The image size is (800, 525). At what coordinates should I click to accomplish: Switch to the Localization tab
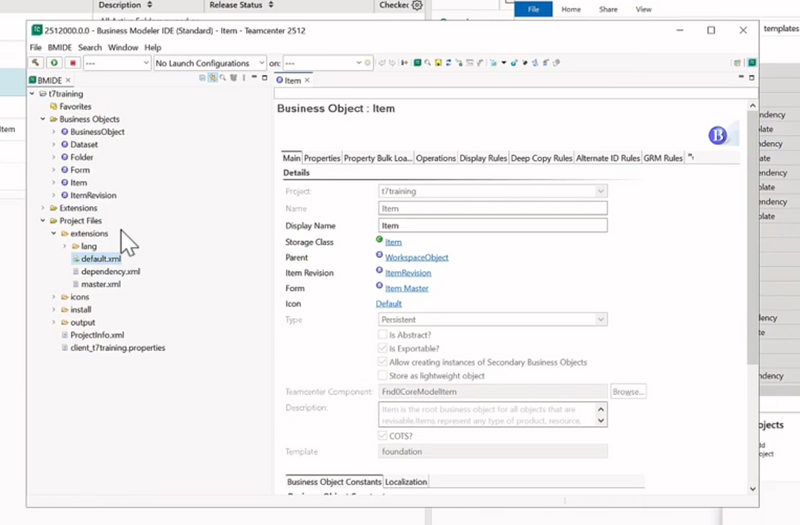[406, 482]
